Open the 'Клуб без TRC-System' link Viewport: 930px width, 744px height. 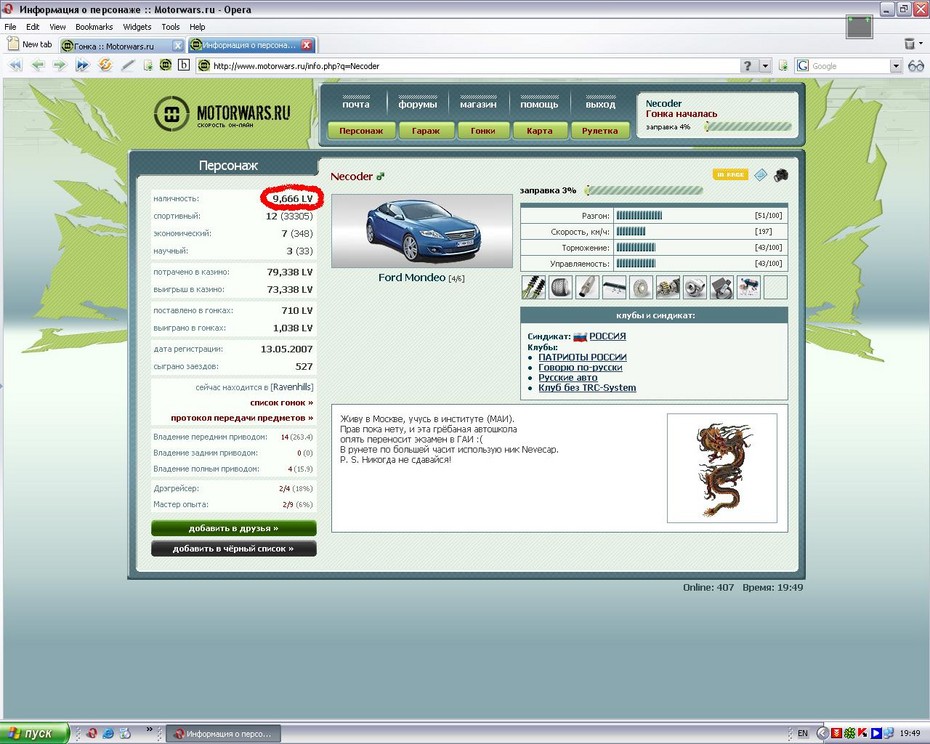(x=587, y=388)
